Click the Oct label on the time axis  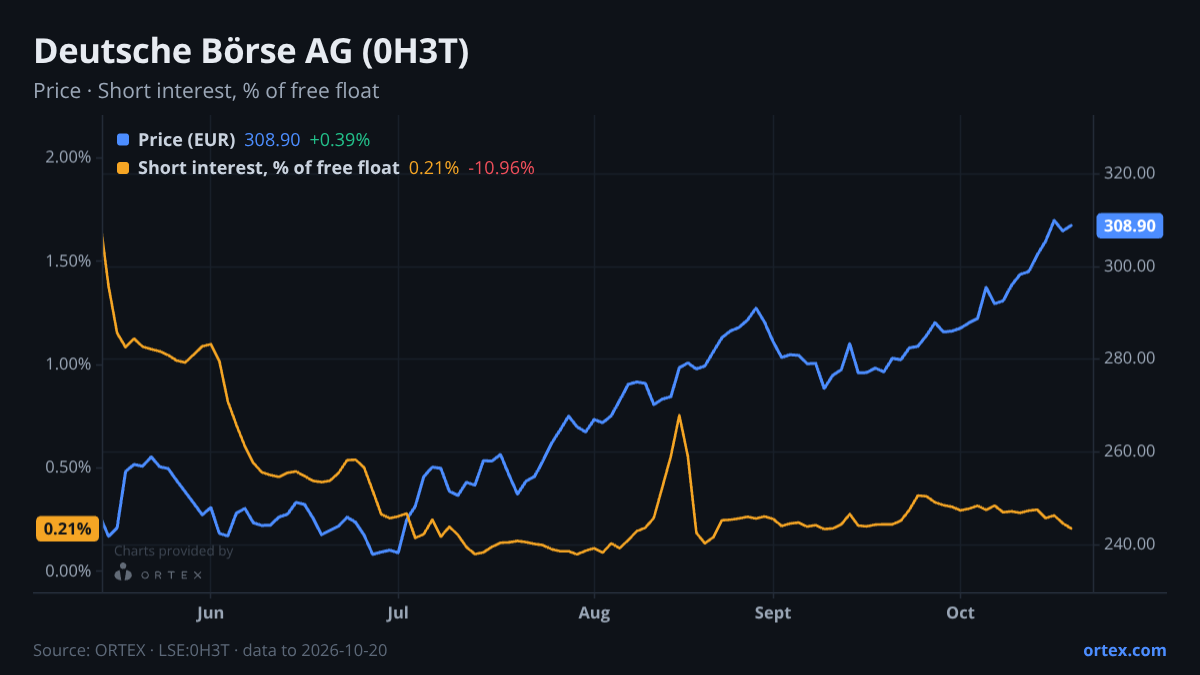click(960, 612)
